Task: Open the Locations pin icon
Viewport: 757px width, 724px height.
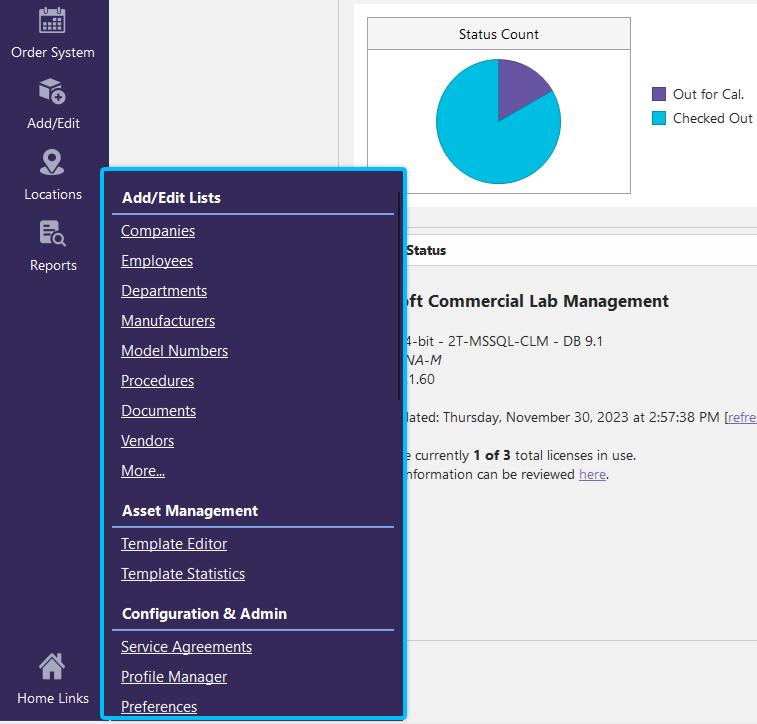Action: [52, 163]
